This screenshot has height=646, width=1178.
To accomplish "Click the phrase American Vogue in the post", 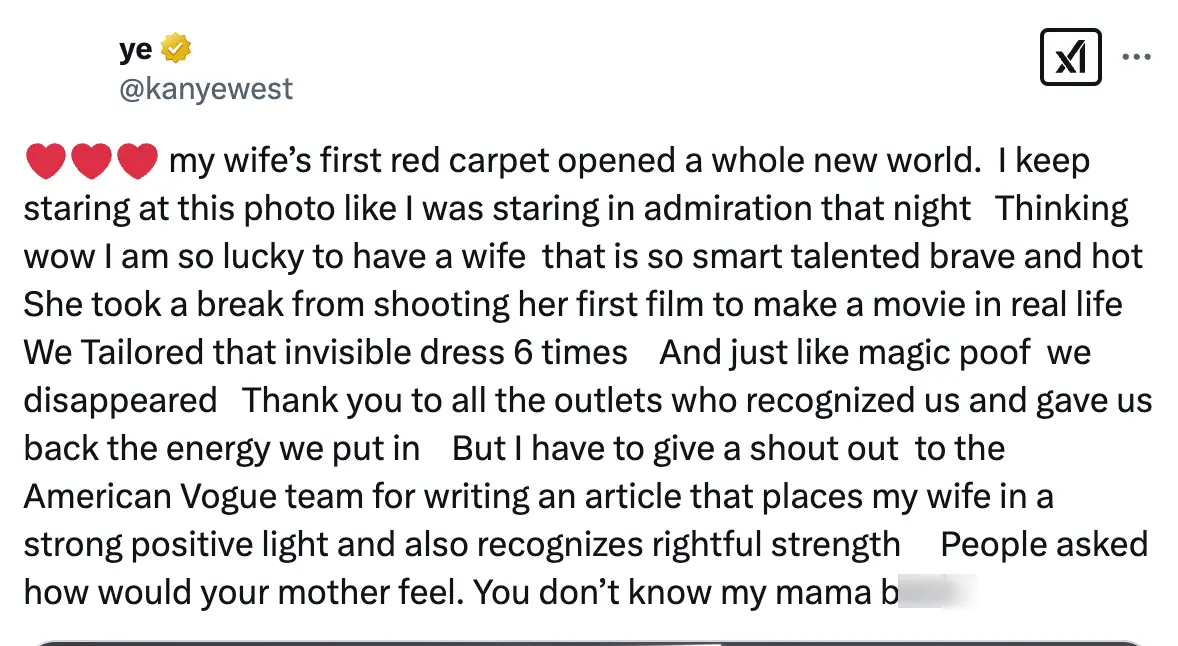I will pyautogui.click(x=147, y=495).
